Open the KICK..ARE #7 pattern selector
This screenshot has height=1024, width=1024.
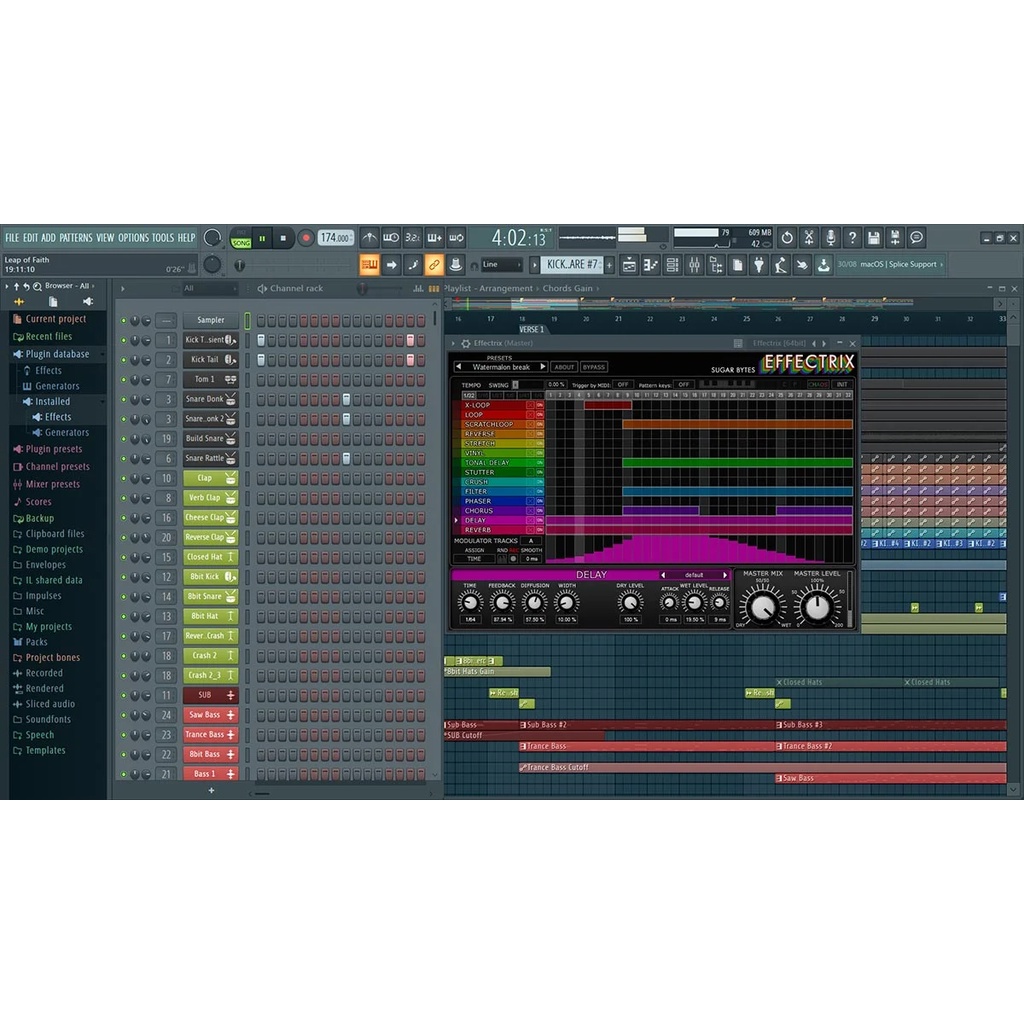click(x=573, y=265)
